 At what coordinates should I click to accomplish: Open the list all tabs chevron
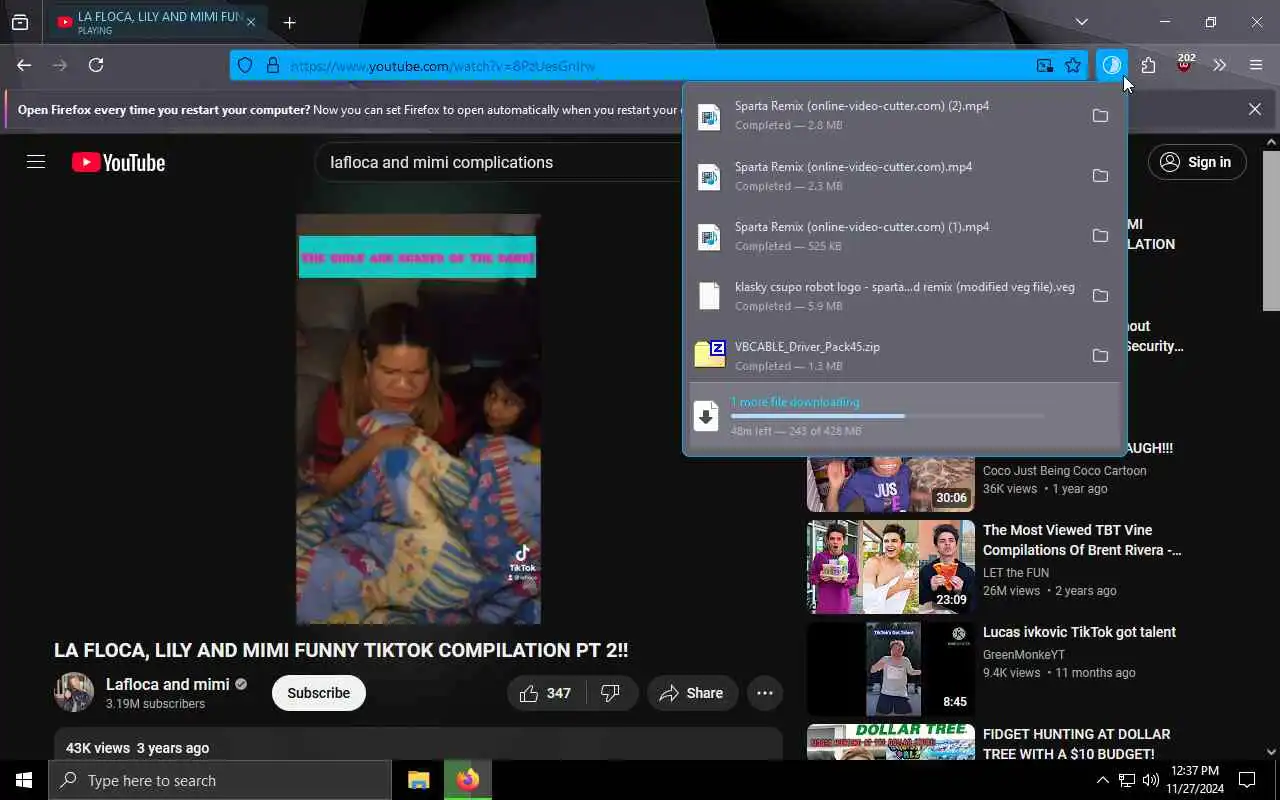tap(1081, 22)
